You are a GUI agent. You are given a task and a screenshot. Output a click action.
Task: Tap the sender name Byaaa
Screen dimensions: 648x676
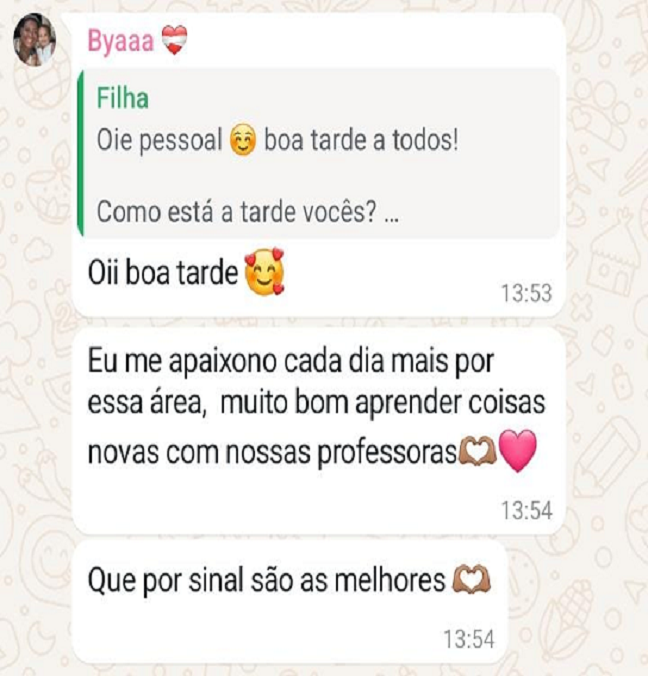[121, 41]
